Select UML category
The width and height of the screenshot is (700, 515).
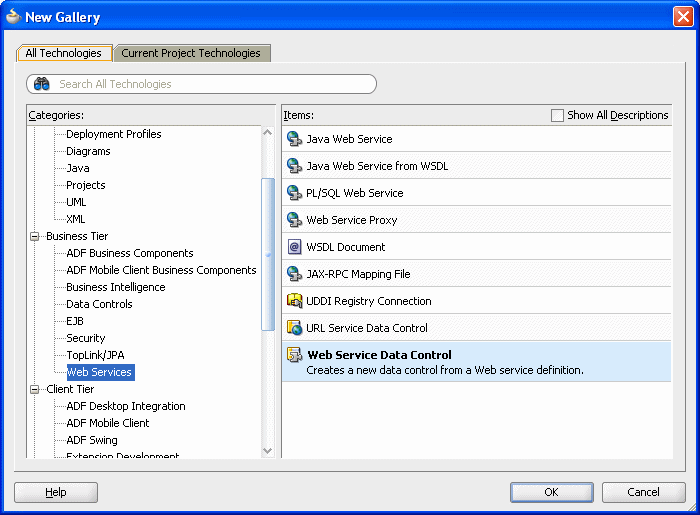tap(76, 202)
